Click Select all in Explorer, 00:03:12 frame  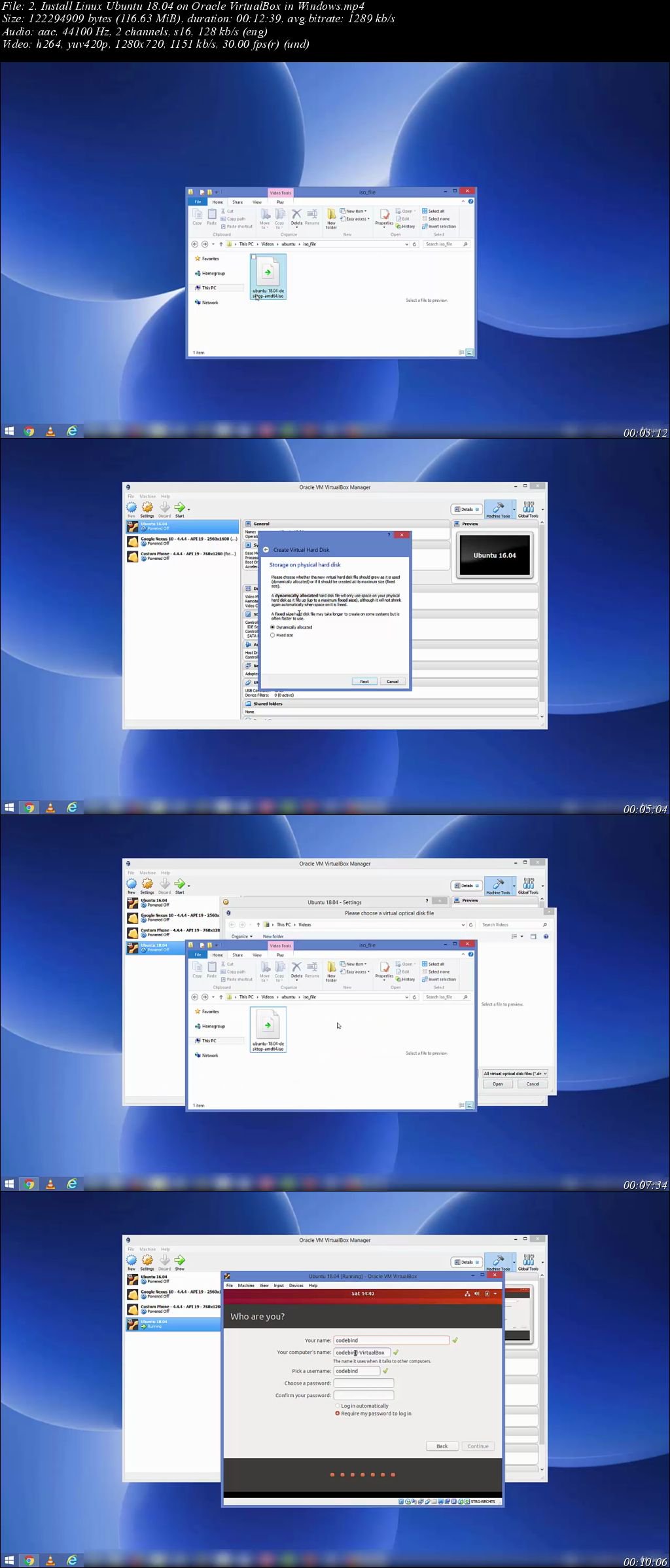434,211
